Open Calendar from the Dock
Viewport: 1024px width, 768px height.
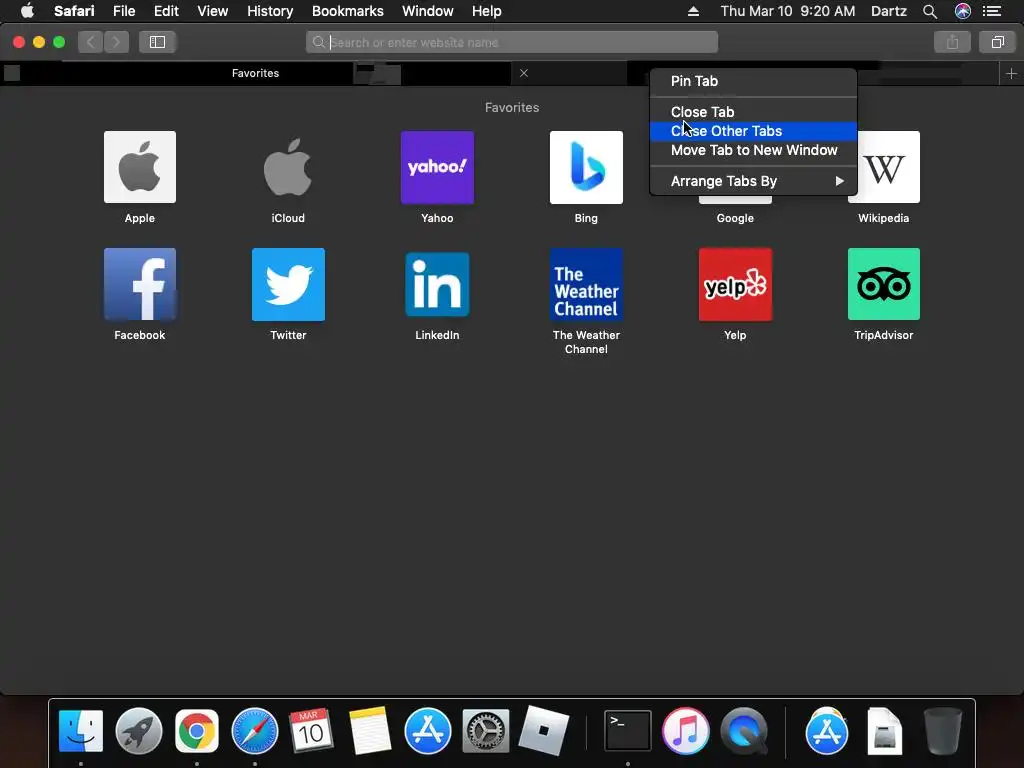pos(312,731)
